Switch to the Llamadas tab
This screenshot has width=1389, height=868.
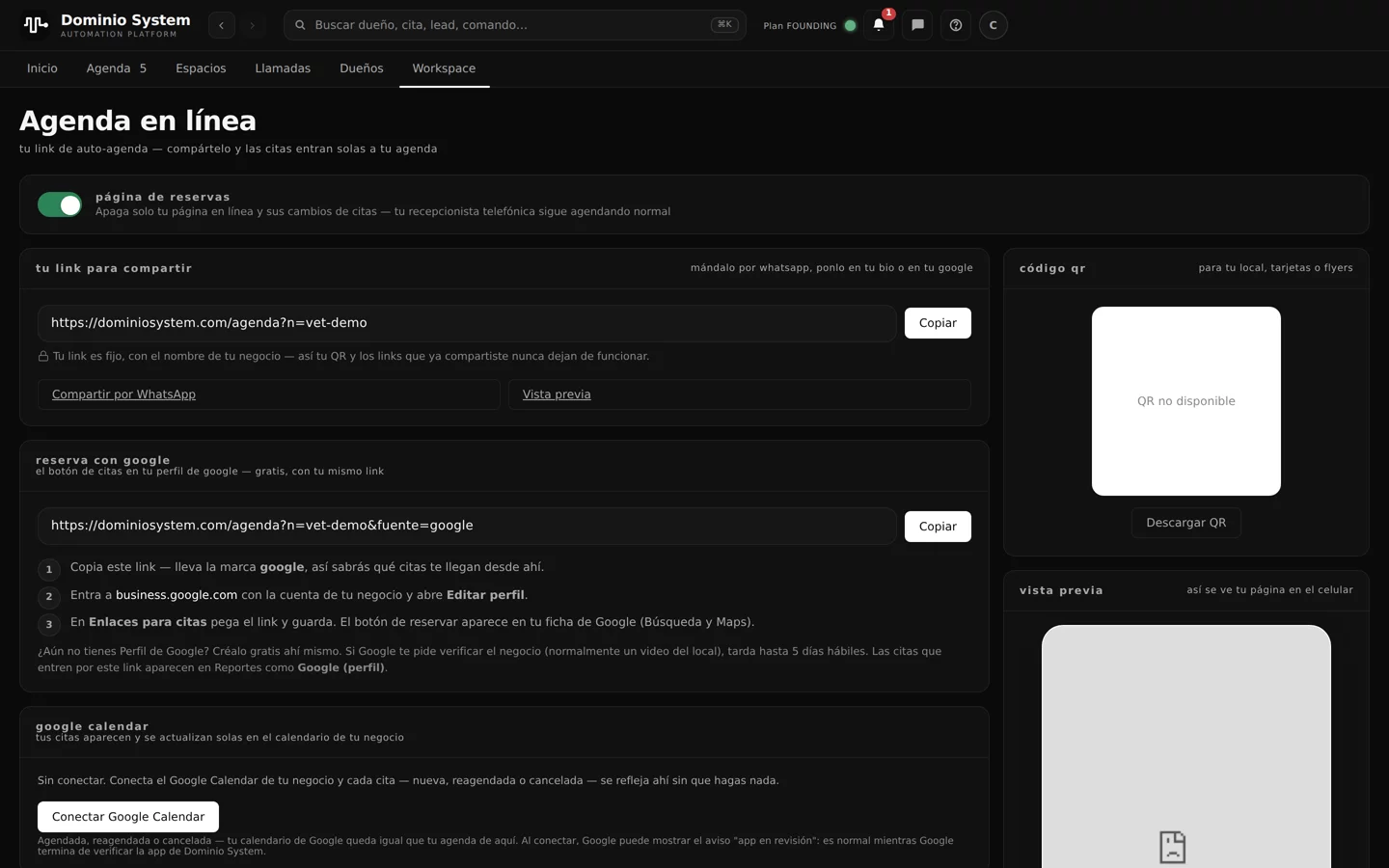click(283, 68)
